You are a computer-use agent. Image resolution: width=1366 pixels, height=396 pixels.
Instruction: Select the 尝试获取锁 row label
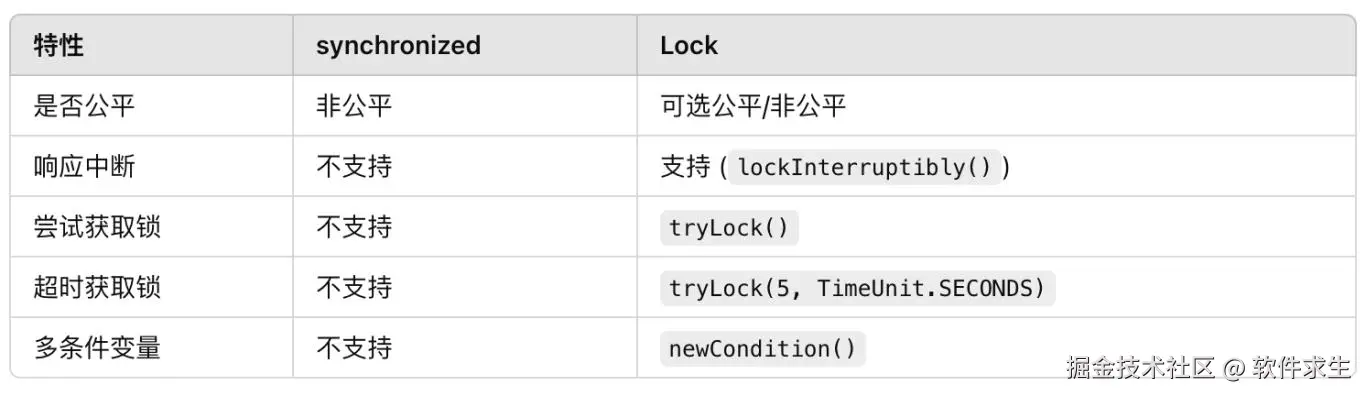coord(97,227)
